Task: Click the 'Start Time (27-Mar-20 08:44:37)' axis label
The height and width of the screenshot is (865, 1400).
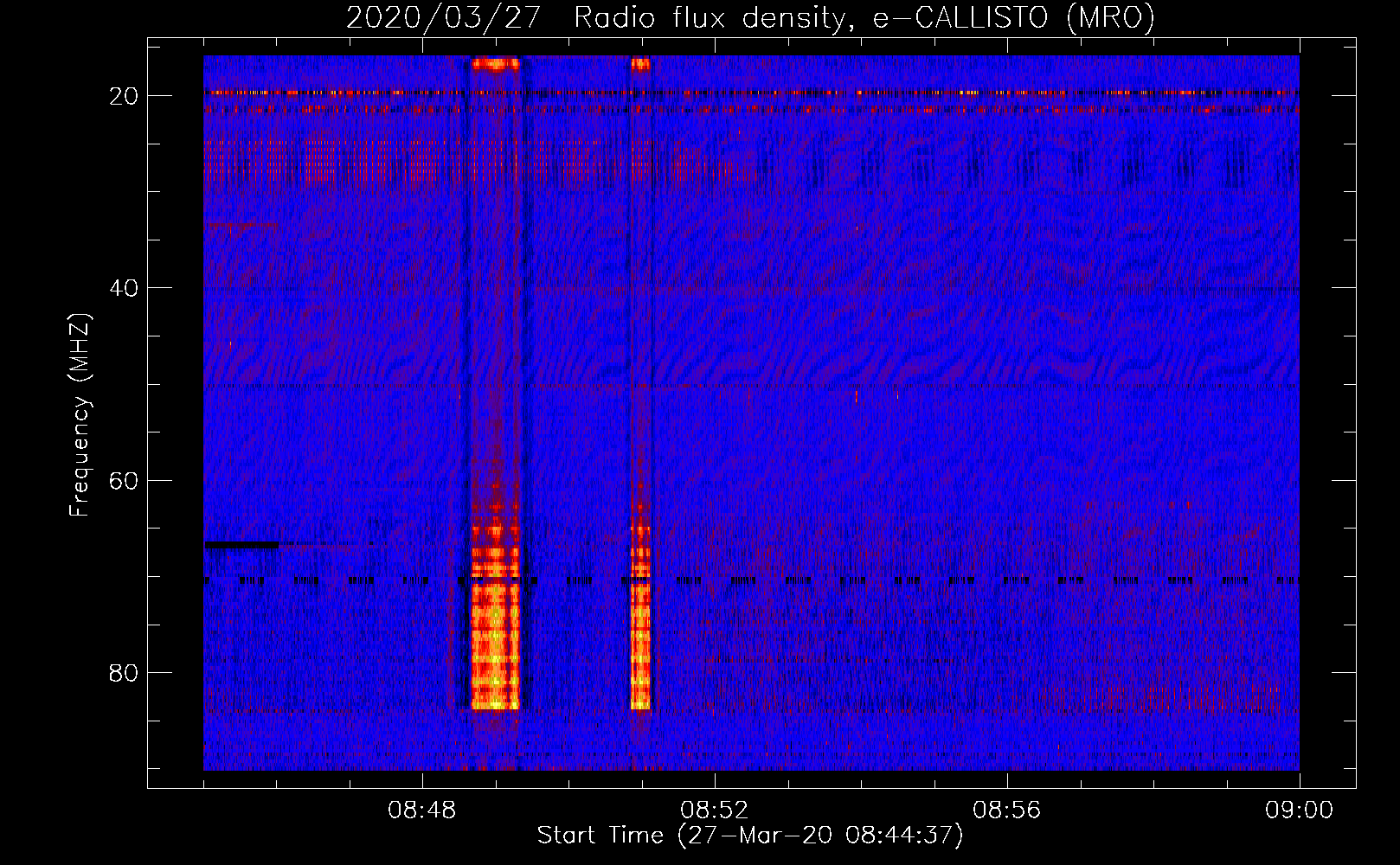Action: point(750,836)
